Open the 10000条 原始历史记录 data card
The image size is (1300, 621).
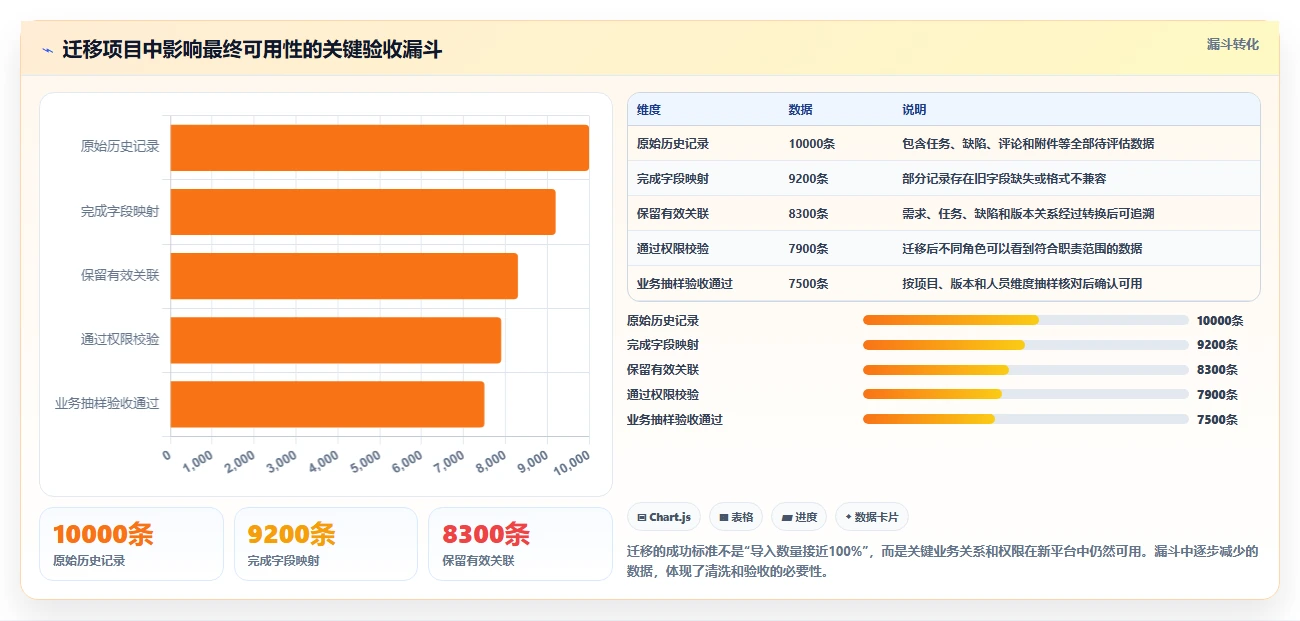(131, 544)
